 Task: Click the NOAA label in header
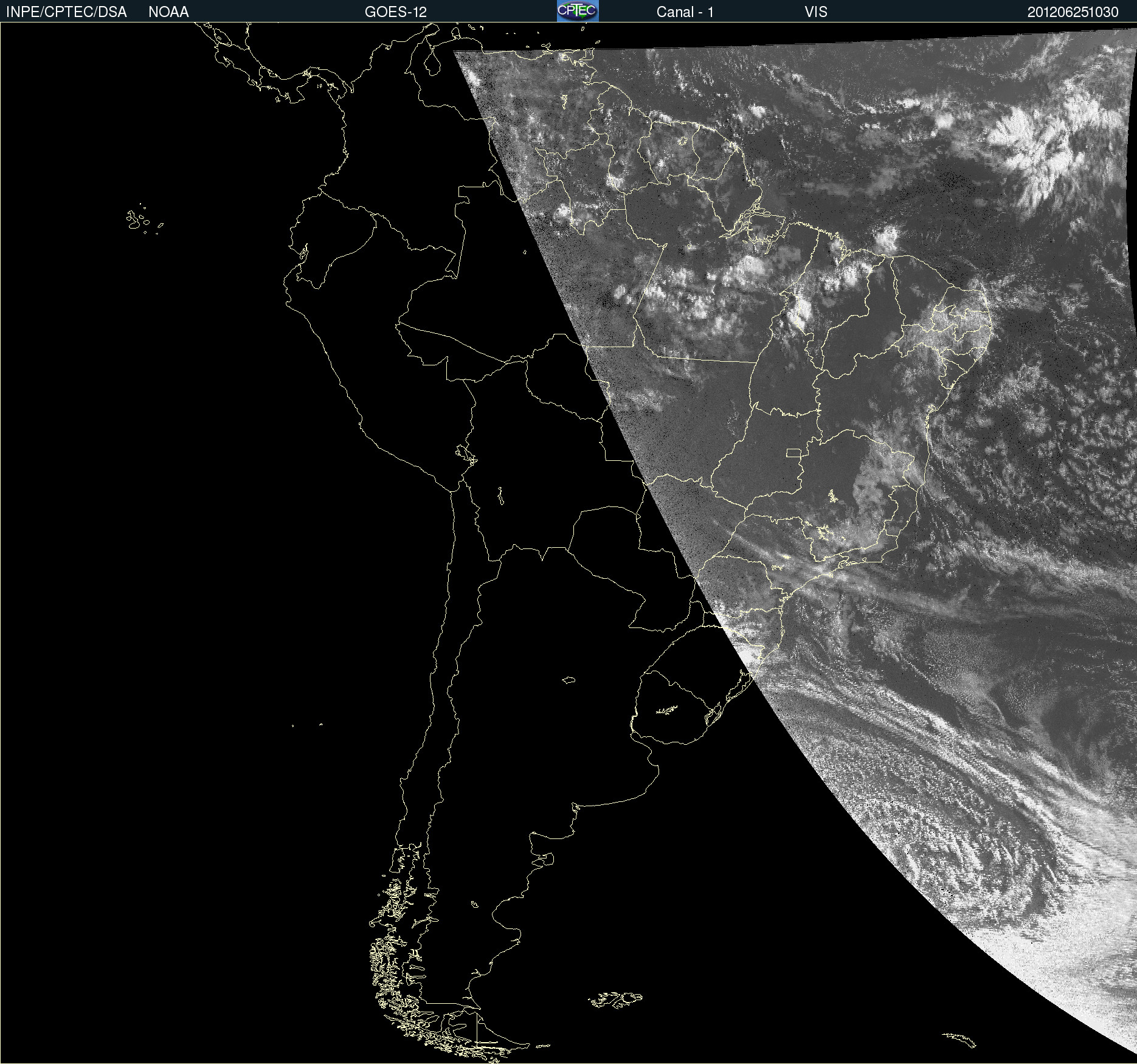[x=168, y=12]
